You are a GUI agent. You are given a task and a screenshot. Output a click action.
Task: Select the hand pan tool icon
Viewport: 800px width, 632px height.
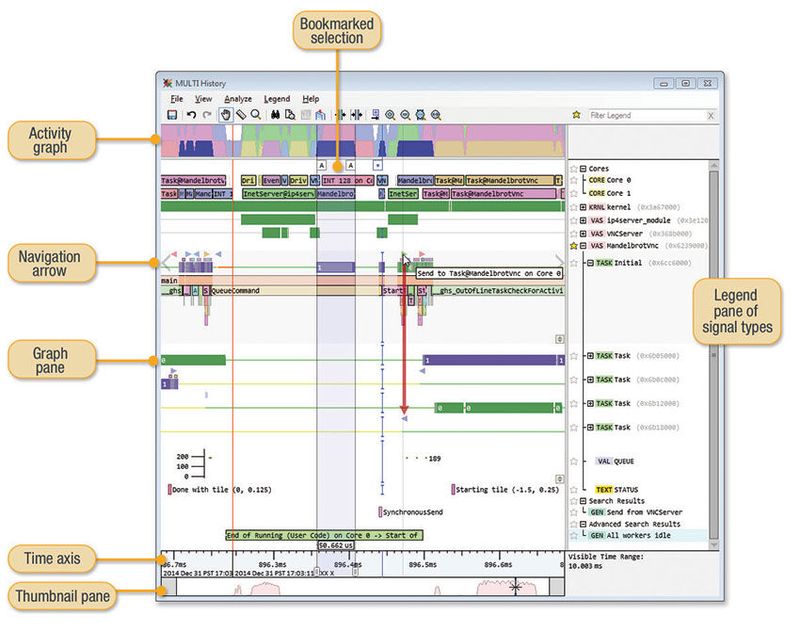coord(226,114)
